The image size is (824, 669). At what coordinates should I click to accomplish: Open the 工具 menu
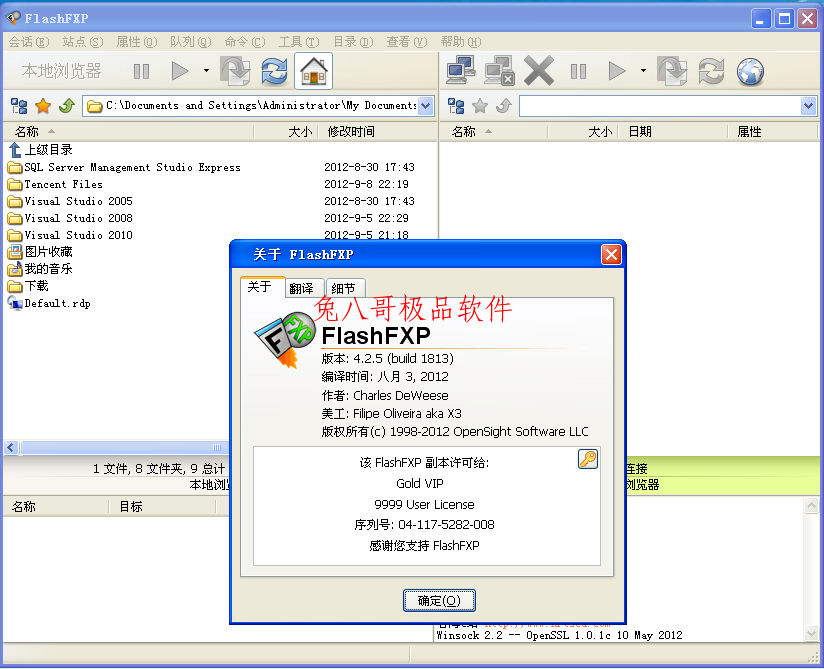click(299, 42)
